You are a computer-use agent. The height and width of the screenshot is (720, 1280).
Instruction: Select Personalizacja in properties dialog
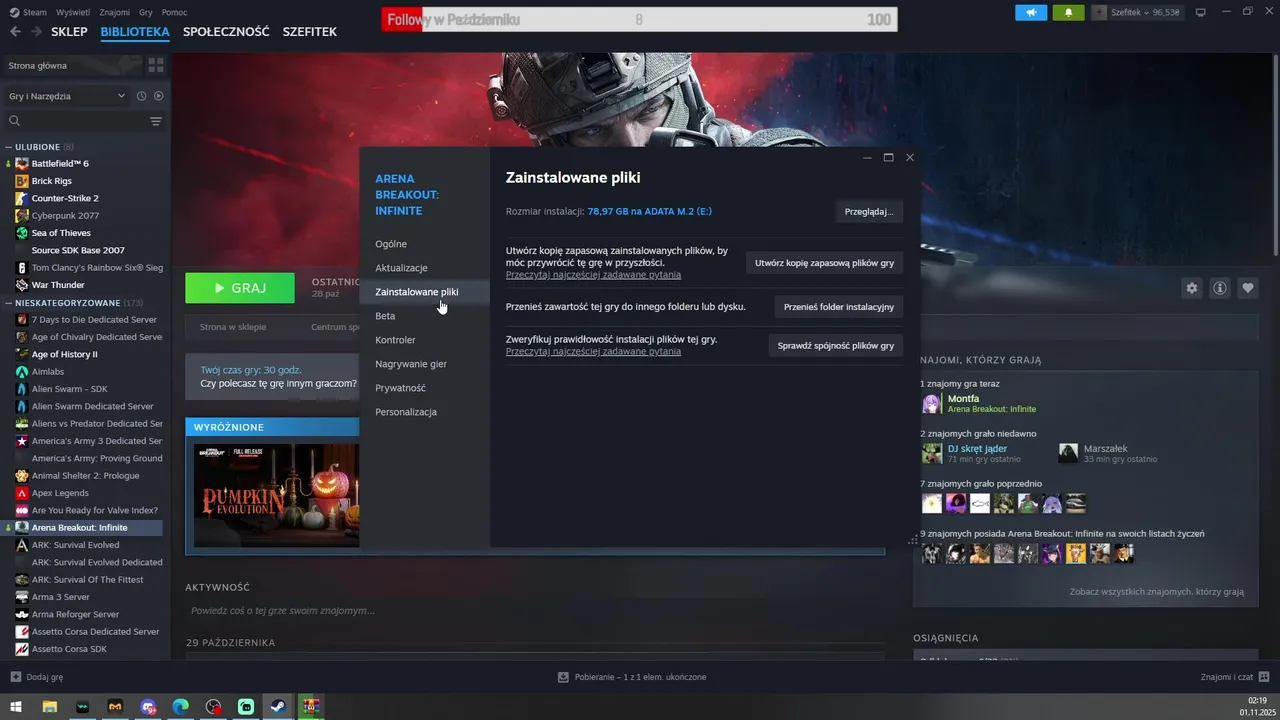click(x=406, y=412)
